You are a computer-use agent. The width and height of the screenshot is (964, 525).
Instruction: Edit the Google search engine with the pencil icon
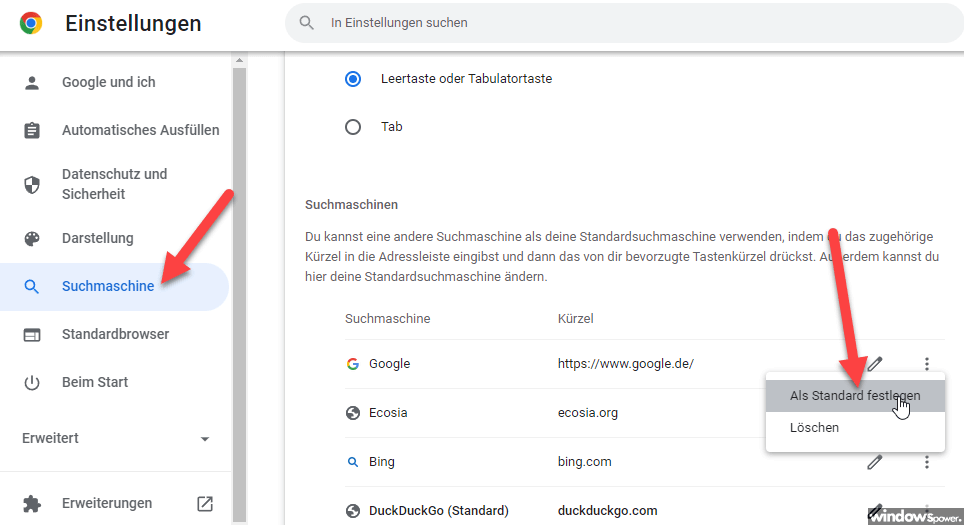875,363
